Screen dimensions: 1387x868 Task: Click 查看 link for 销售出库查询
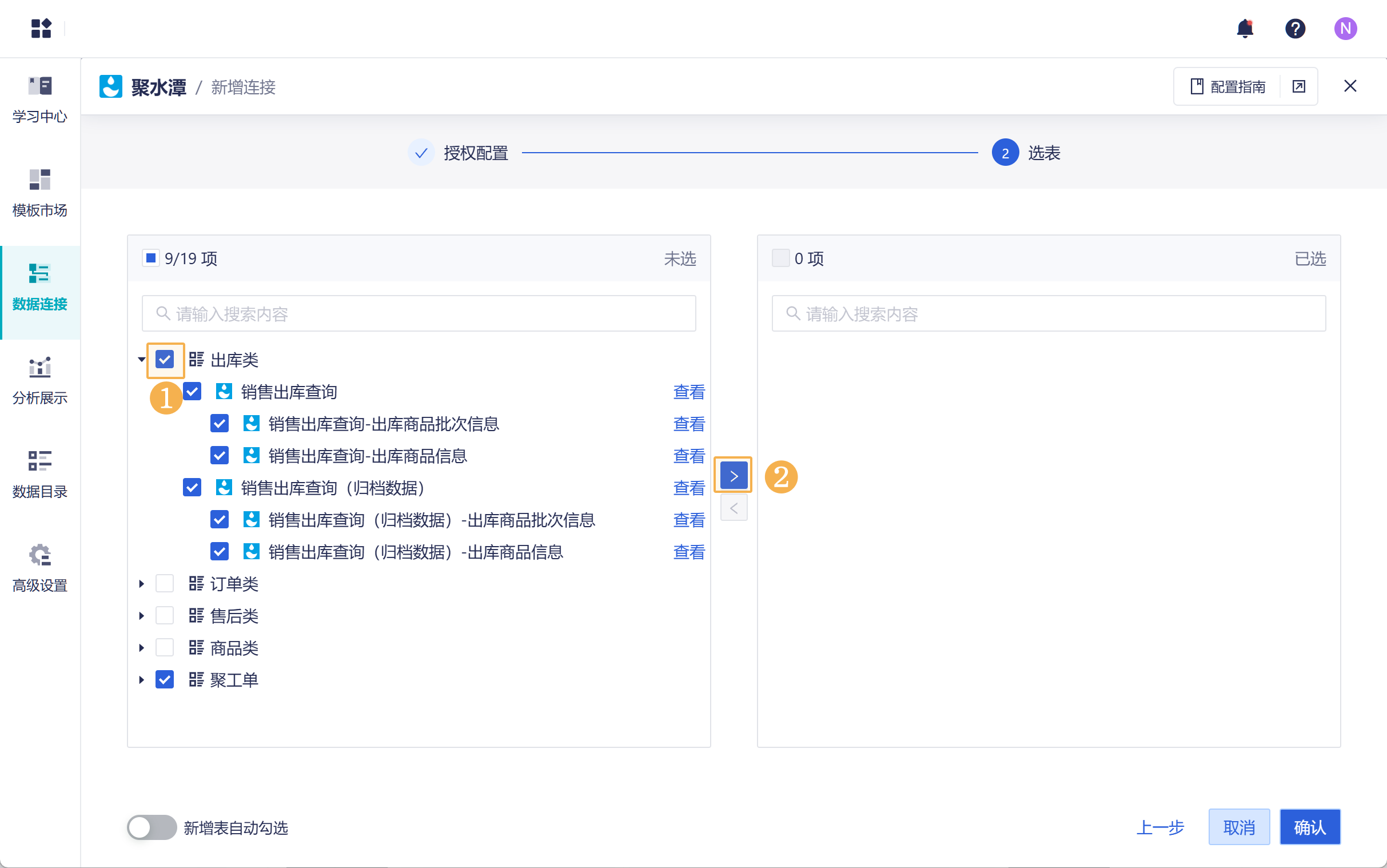[x=688, y=392]
